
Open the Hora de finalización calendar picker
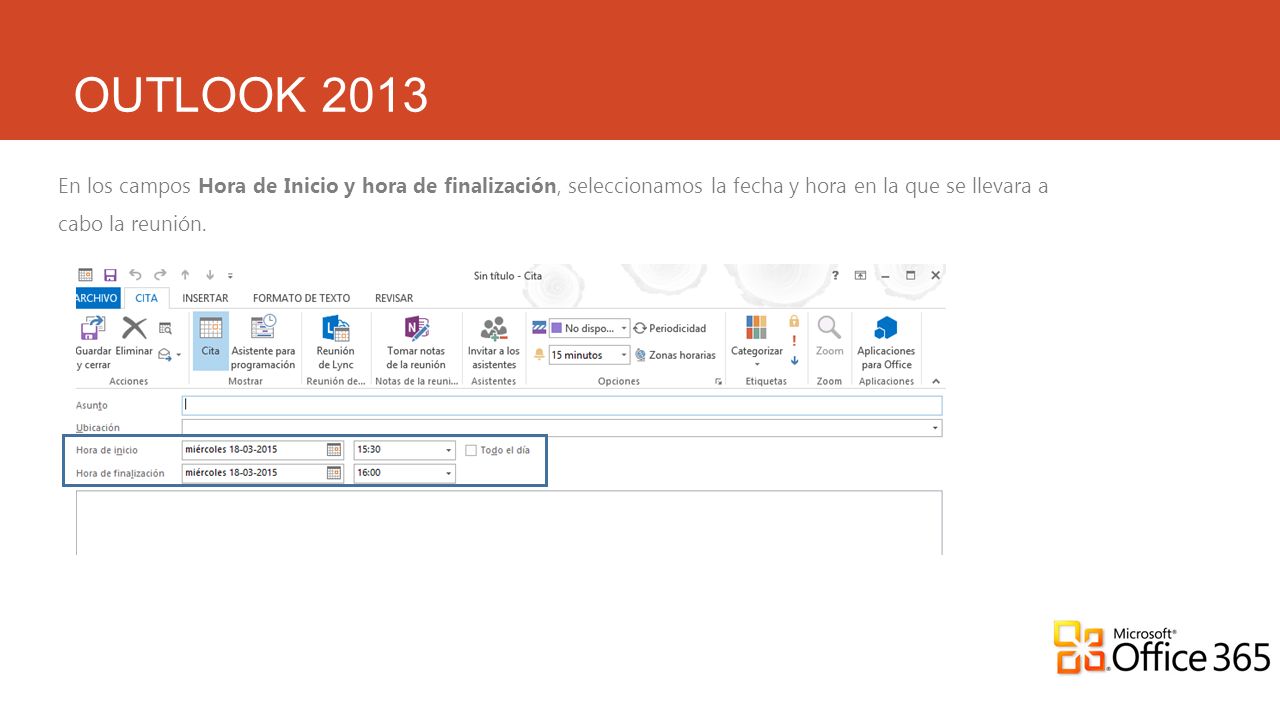(334, 473)
